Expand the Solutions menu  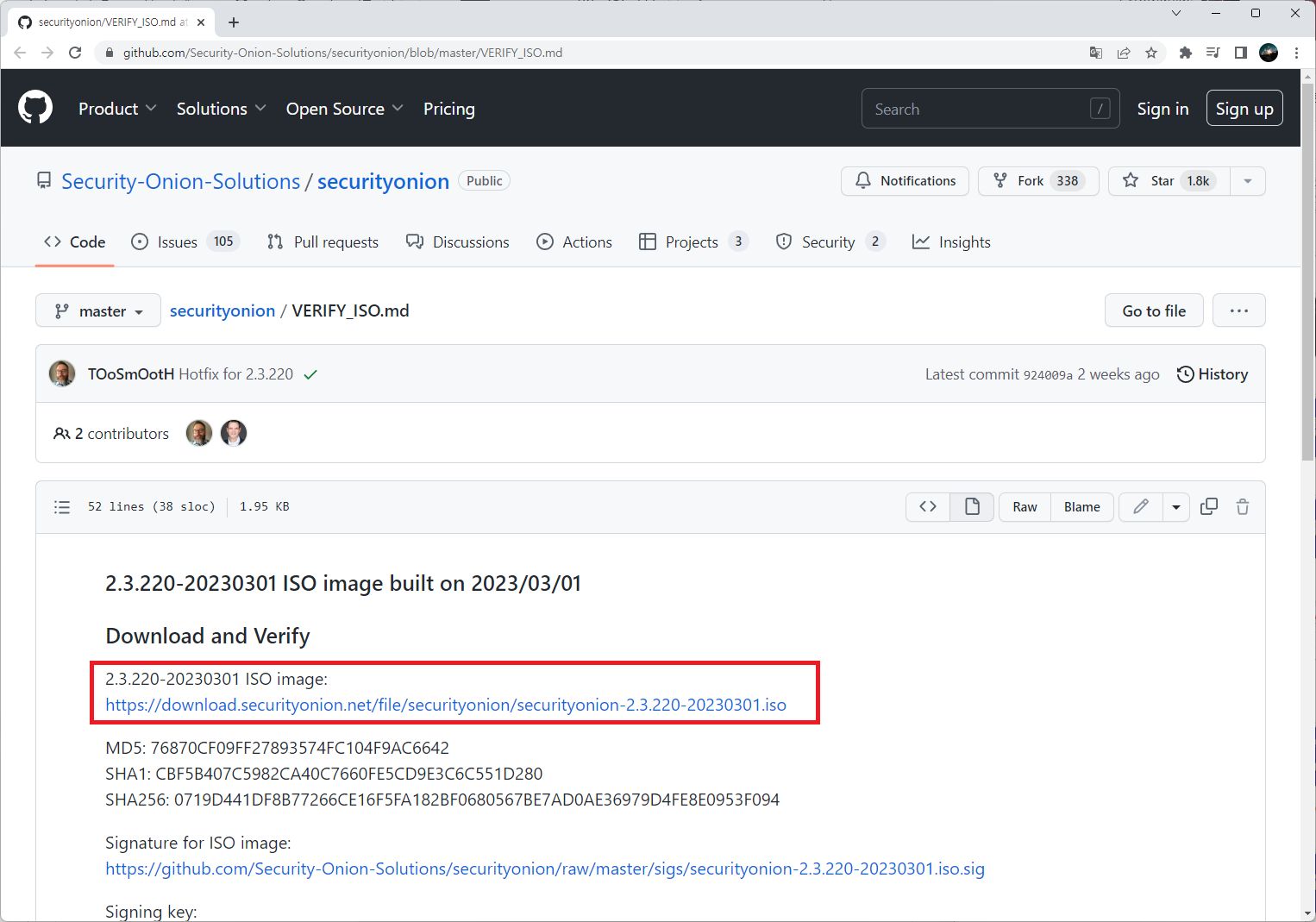pos(221,109)
